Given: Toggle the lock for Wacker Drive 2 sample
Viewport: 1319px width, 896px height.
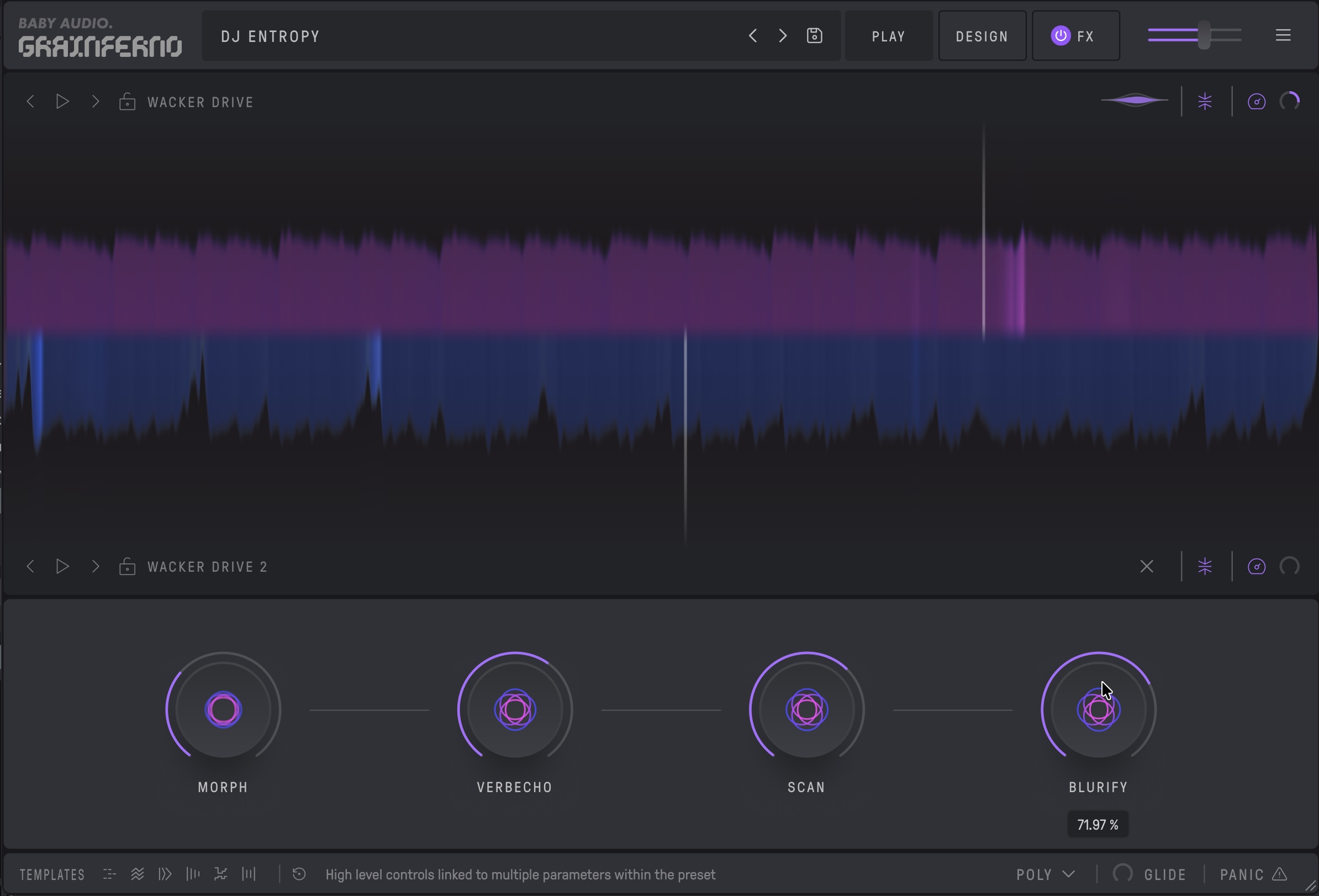Looking at the screenshot, I should point(127,566).
